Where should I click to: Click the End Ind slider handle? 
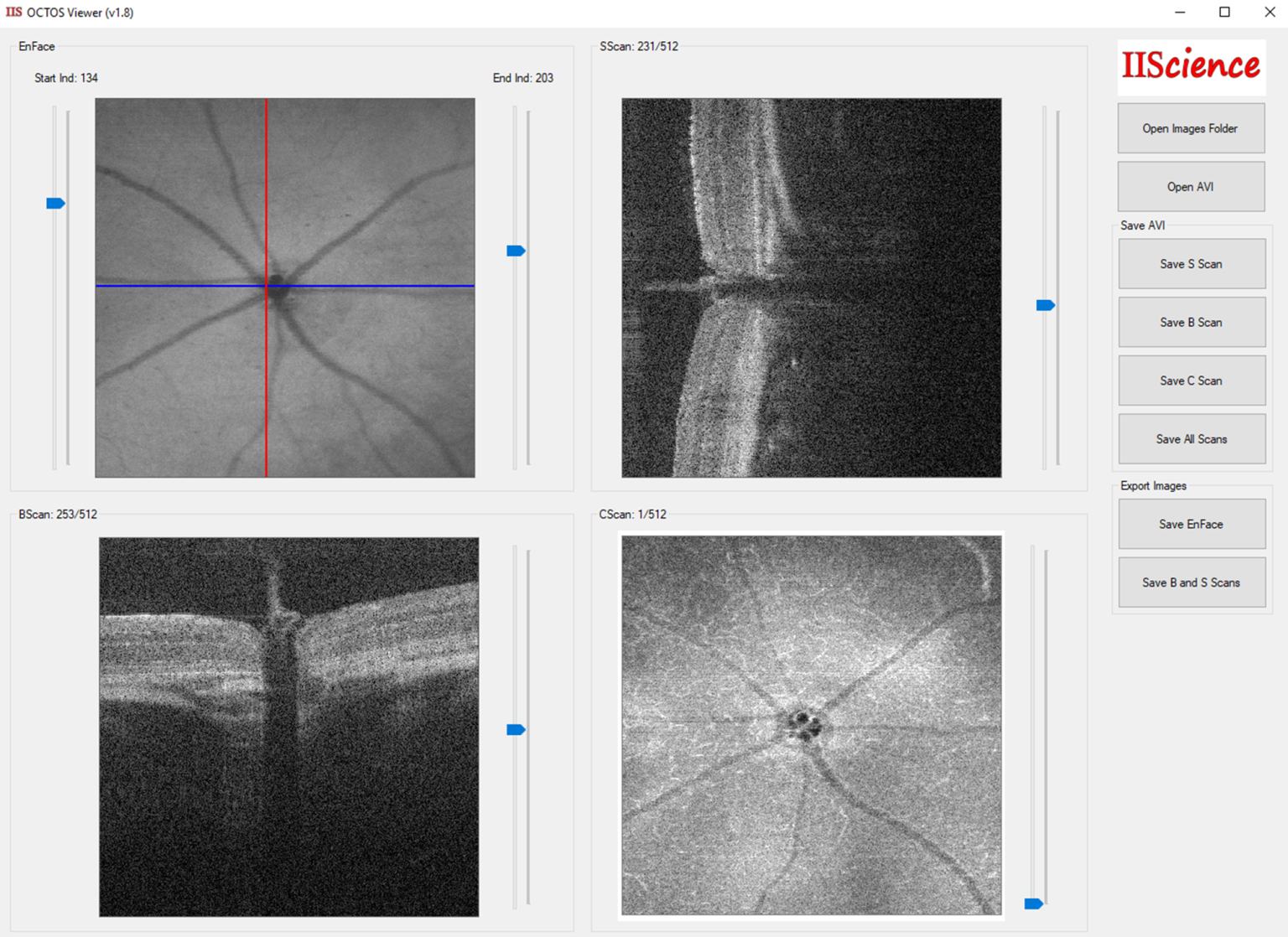coord(516,251)
